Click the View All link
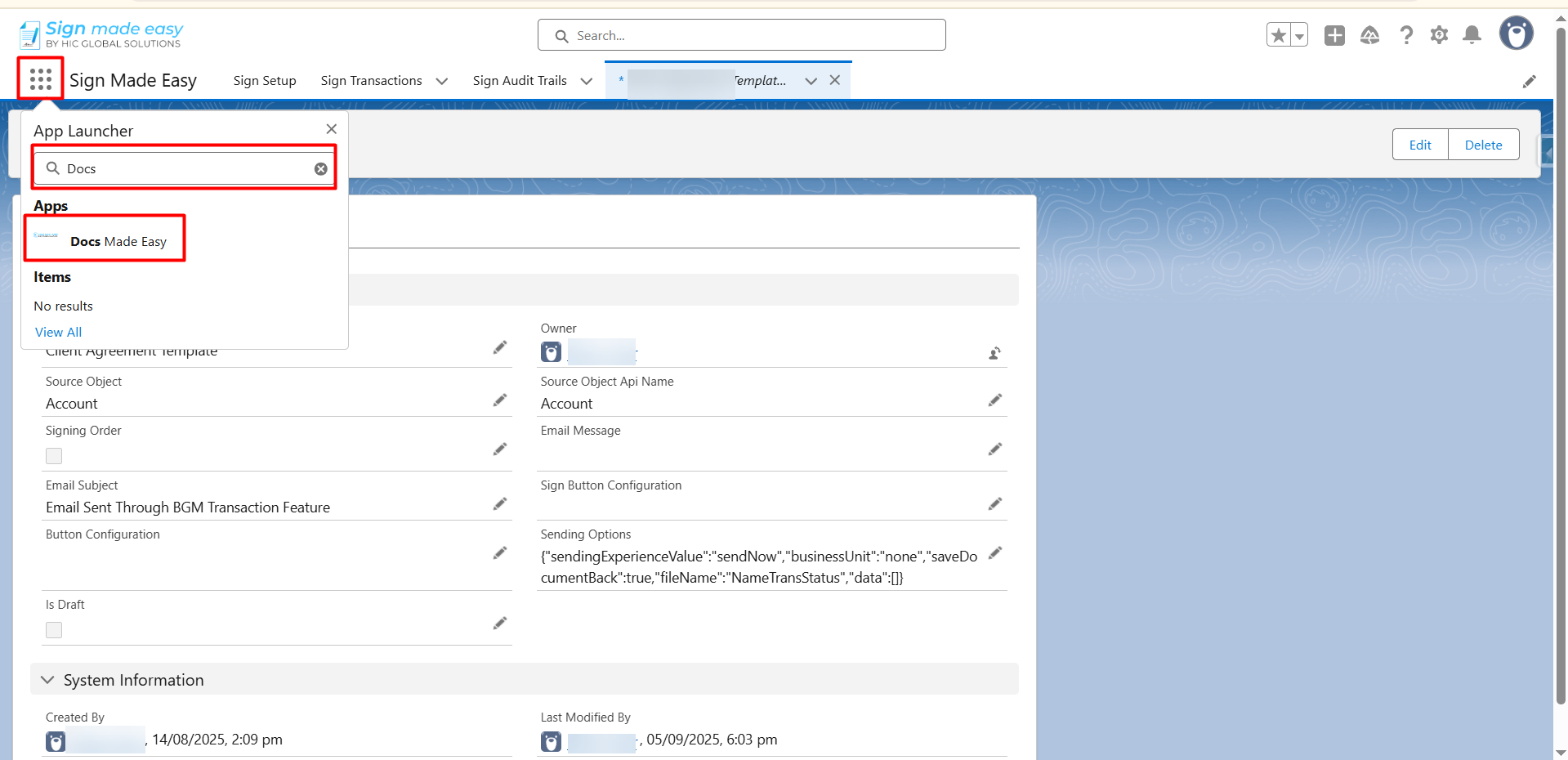 tap(58, 332)
